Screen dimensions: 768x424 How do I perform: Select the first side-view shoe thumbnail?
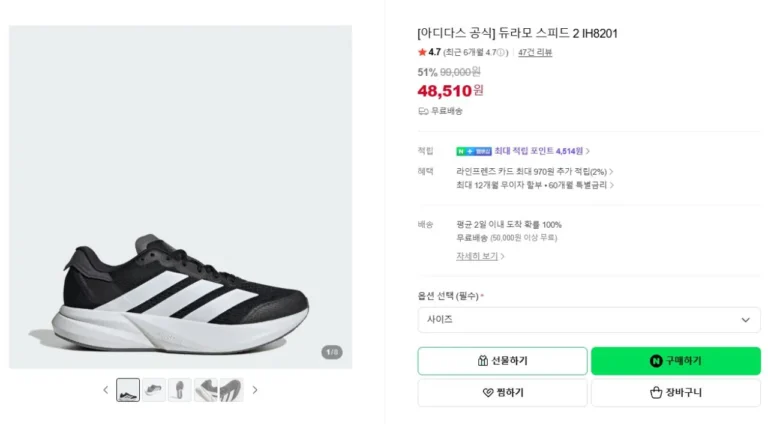tap(128, 390)
